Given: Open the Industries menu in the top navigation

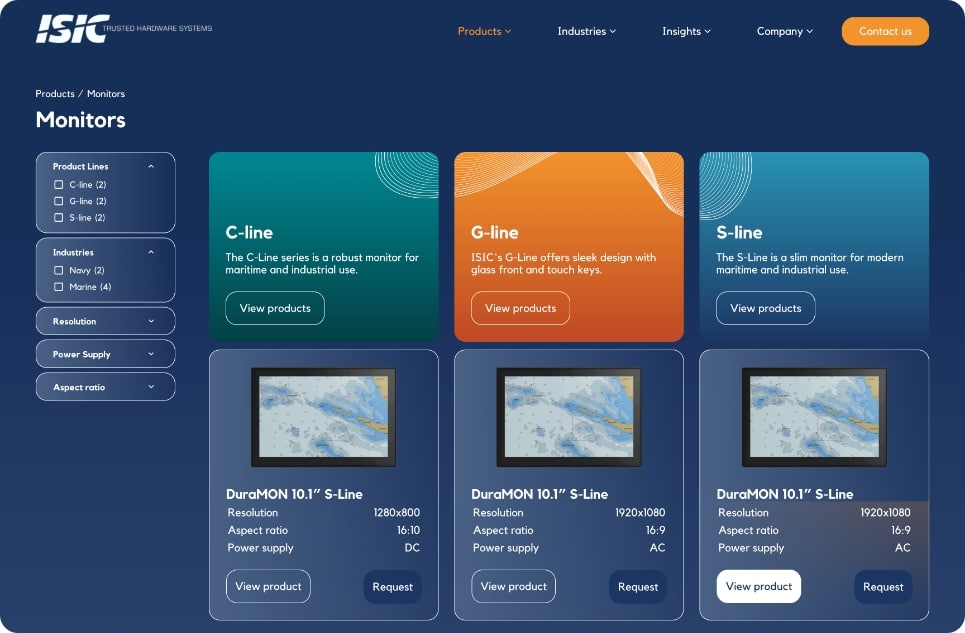Looking at the screenshot, I should pyautogui.click(x=587, y=31).
